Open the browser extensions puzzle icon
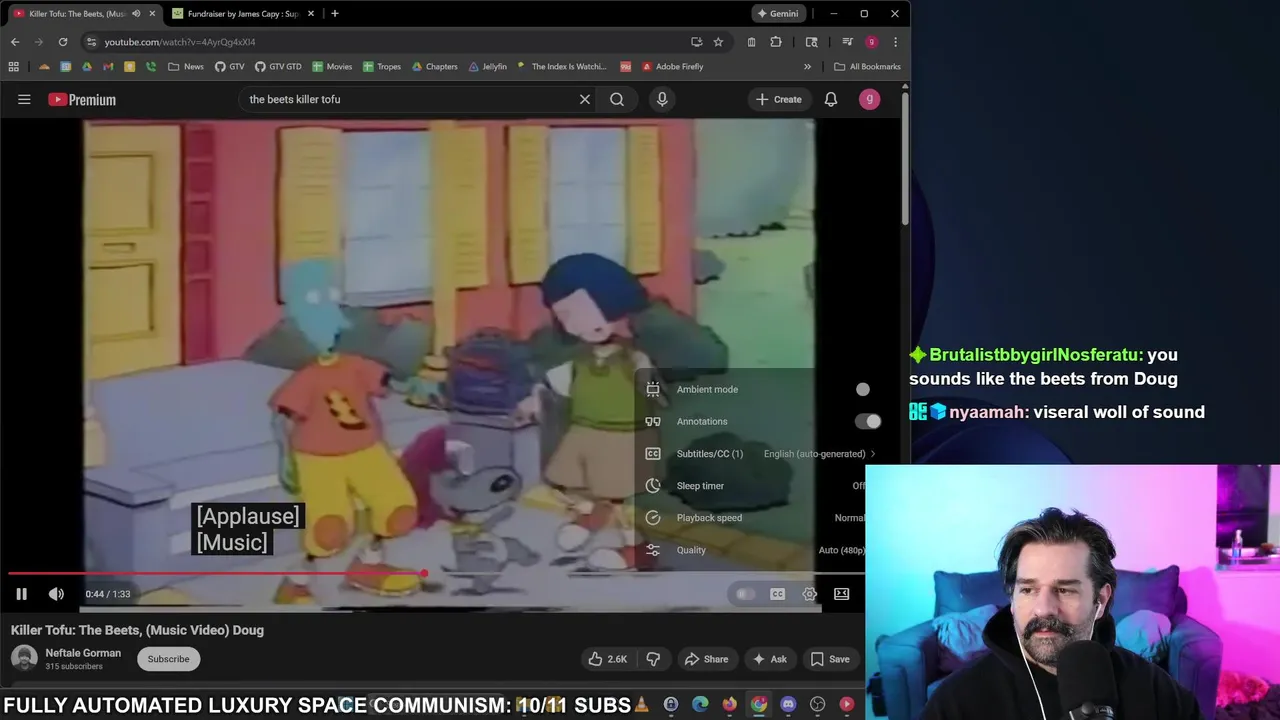The height and width of the screenshot is (720, 1280). (776, 42)
